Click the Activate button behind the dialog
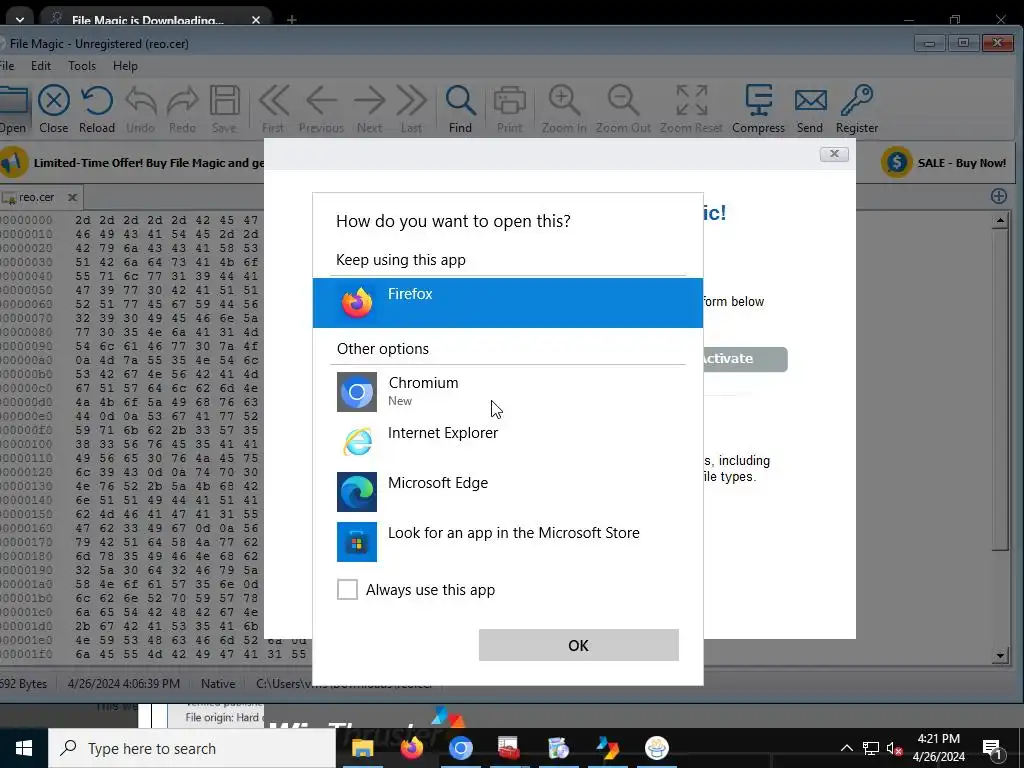This screenshot has width=1024, height=768. (x=744, y=359)
